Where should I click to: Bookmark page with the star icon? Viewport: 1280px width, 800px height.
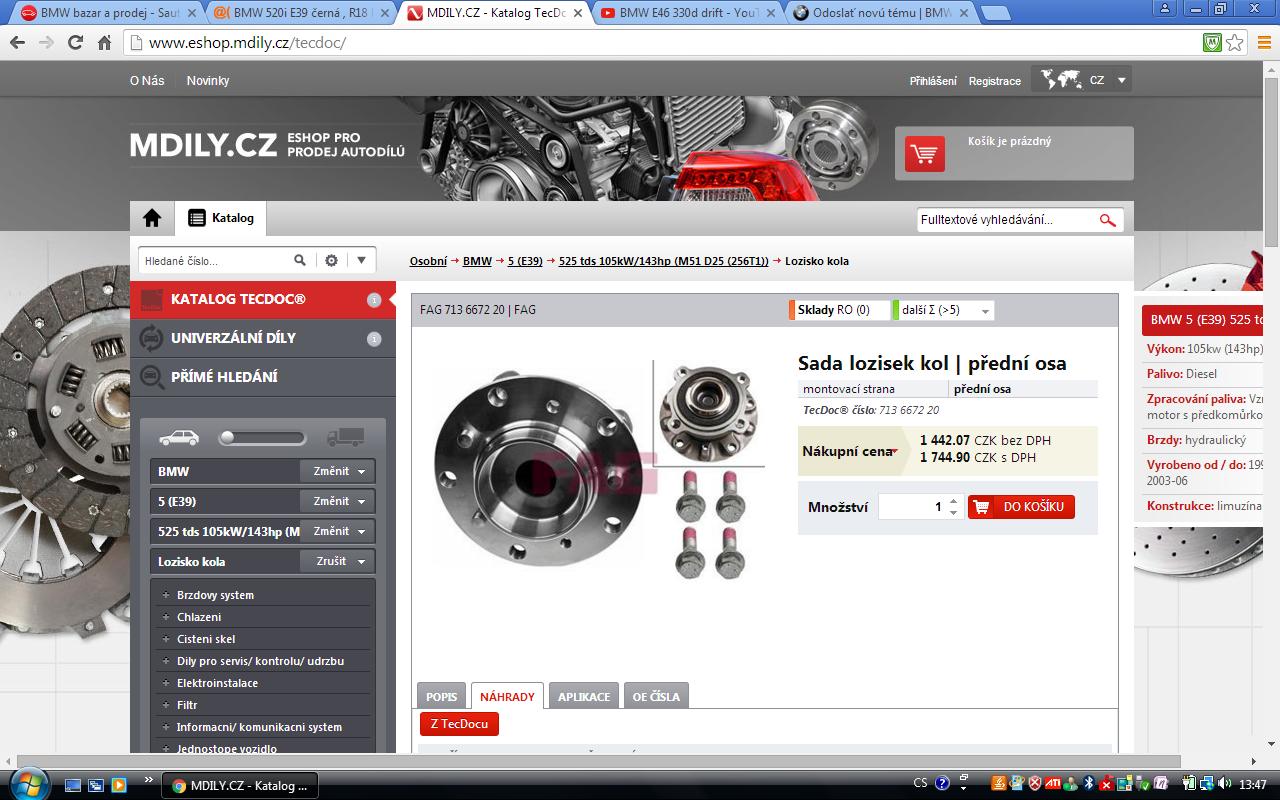[x=1235, y=43]
